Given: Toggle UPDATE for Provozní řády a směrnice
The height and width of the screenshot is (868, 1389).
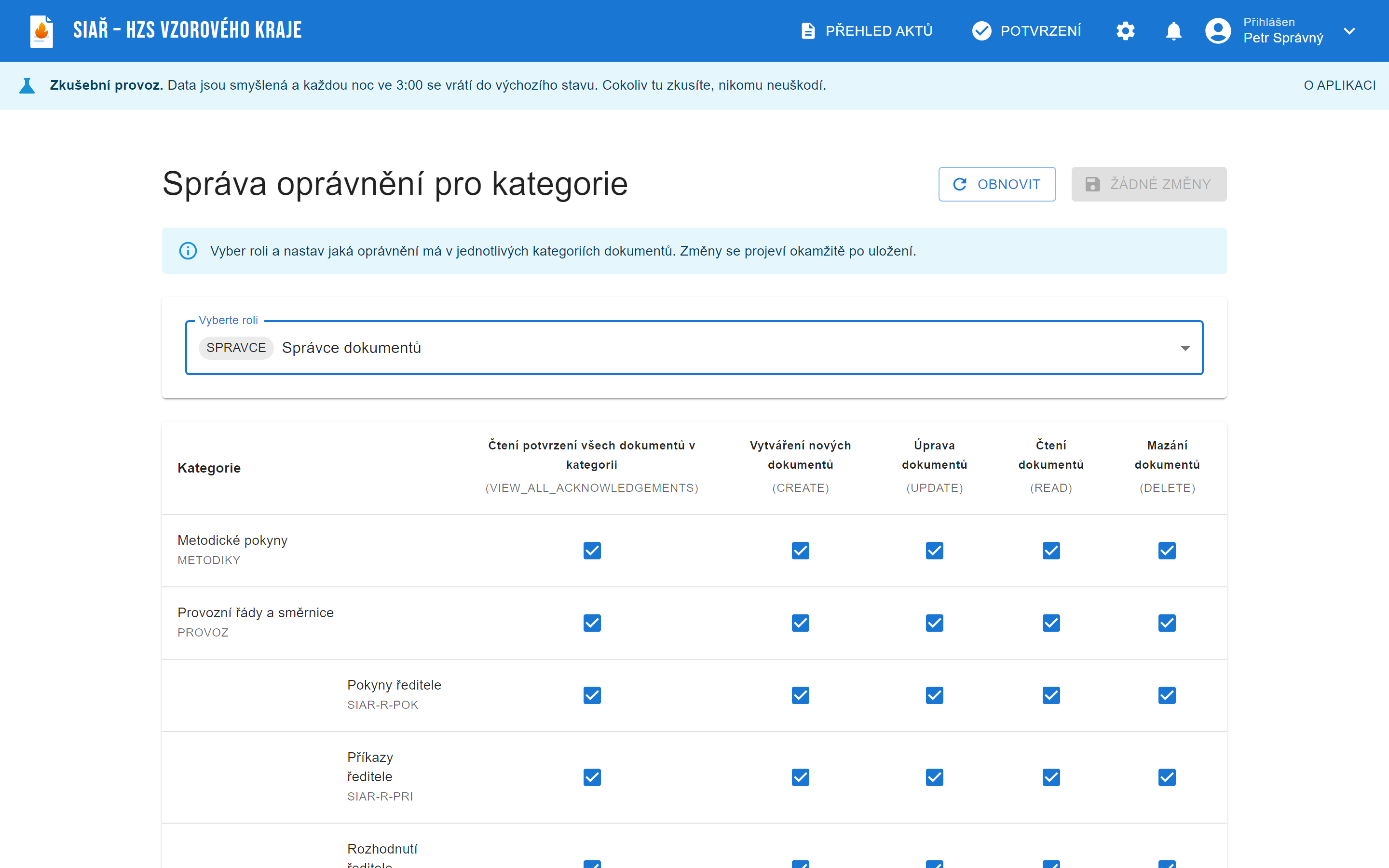Looking at the screenshot, I should coord(934,623).
